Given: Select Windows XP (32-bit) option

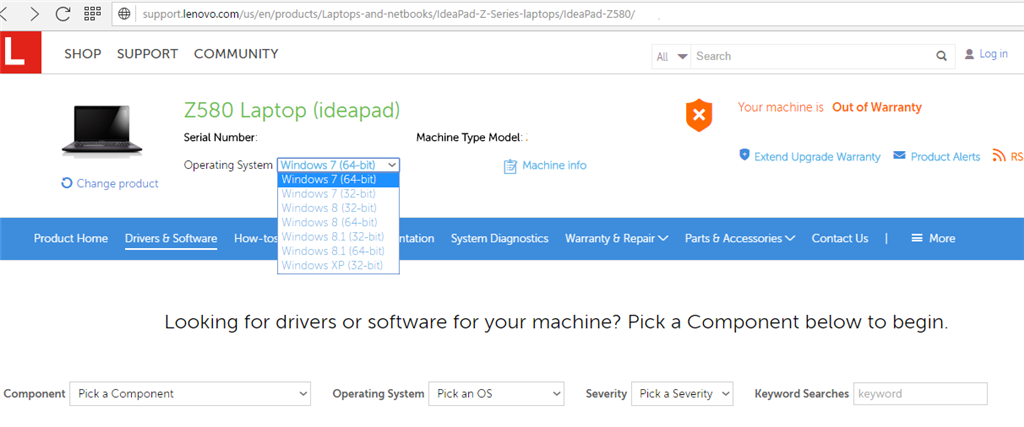Looking at the screenshot, I should [x=338, y=266].
